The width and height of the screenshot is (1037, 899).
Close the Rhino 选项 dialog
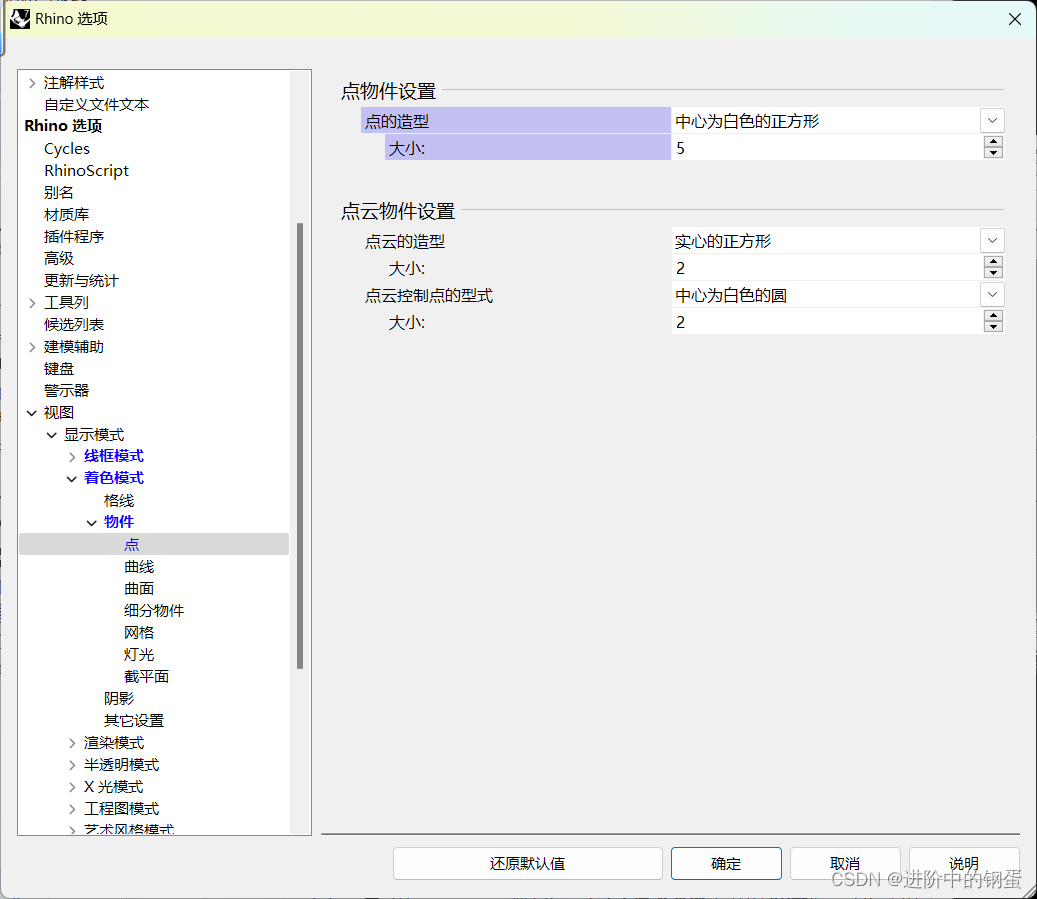coord(1015,19)
